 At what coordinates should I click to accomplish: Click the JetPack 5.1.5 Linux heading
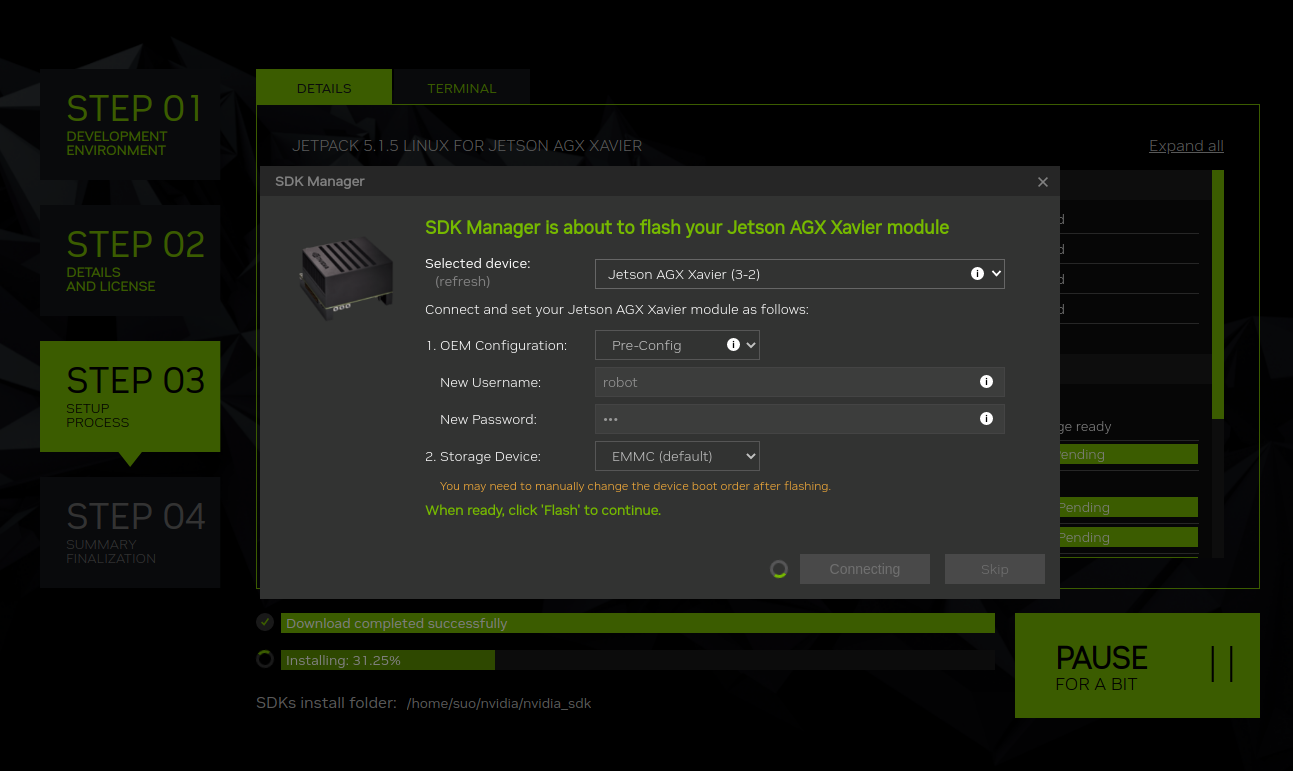(x=467, y=146)
